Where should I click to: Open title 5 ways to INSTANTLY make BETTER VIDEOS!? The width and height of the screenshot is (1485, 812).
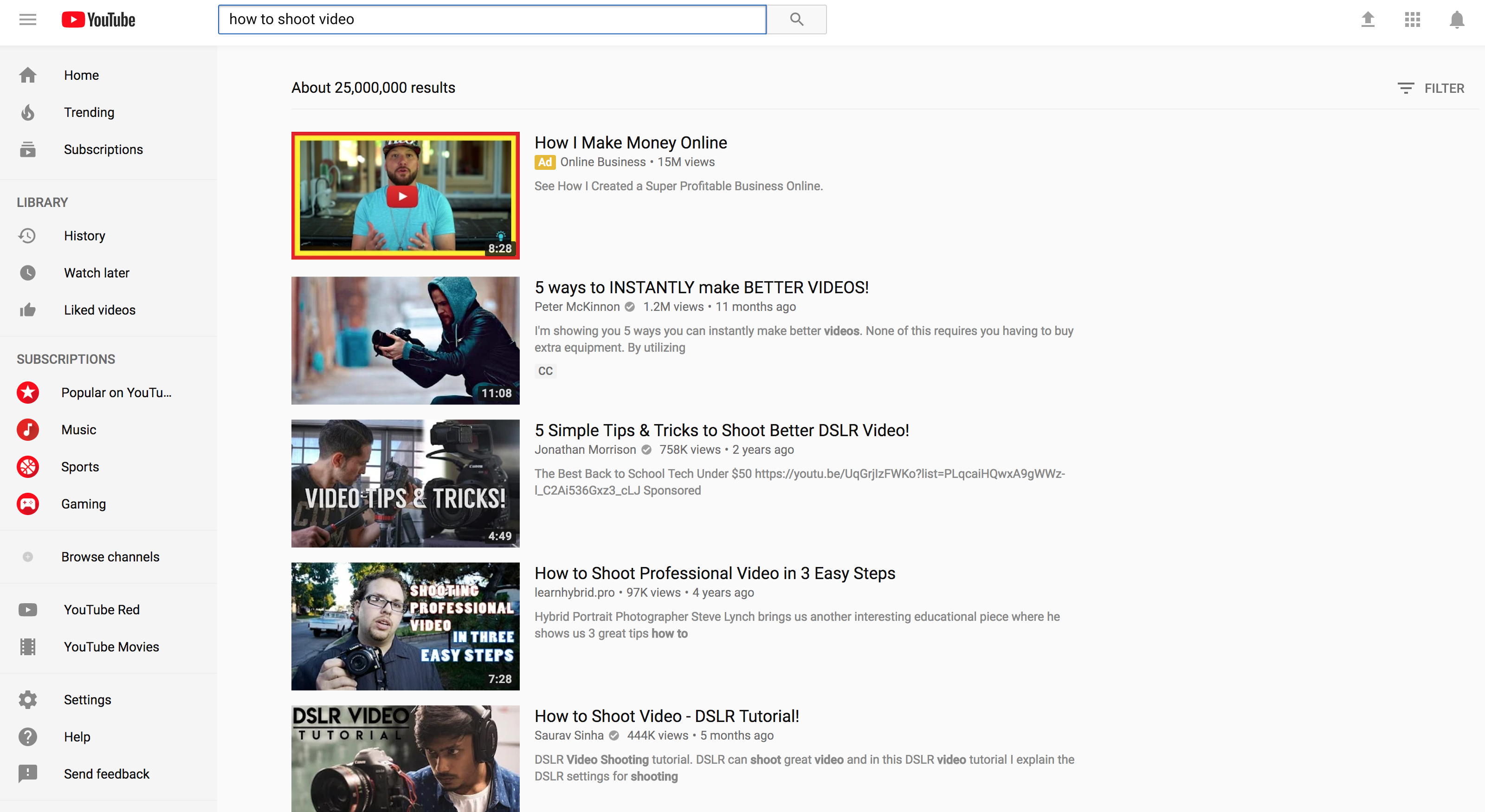(702, 287)
